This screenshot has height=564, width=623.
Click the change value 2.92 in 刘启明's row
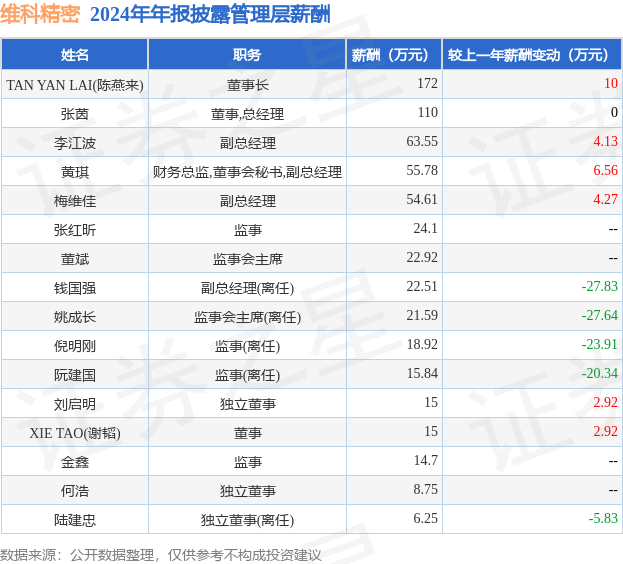pos(606,402)
